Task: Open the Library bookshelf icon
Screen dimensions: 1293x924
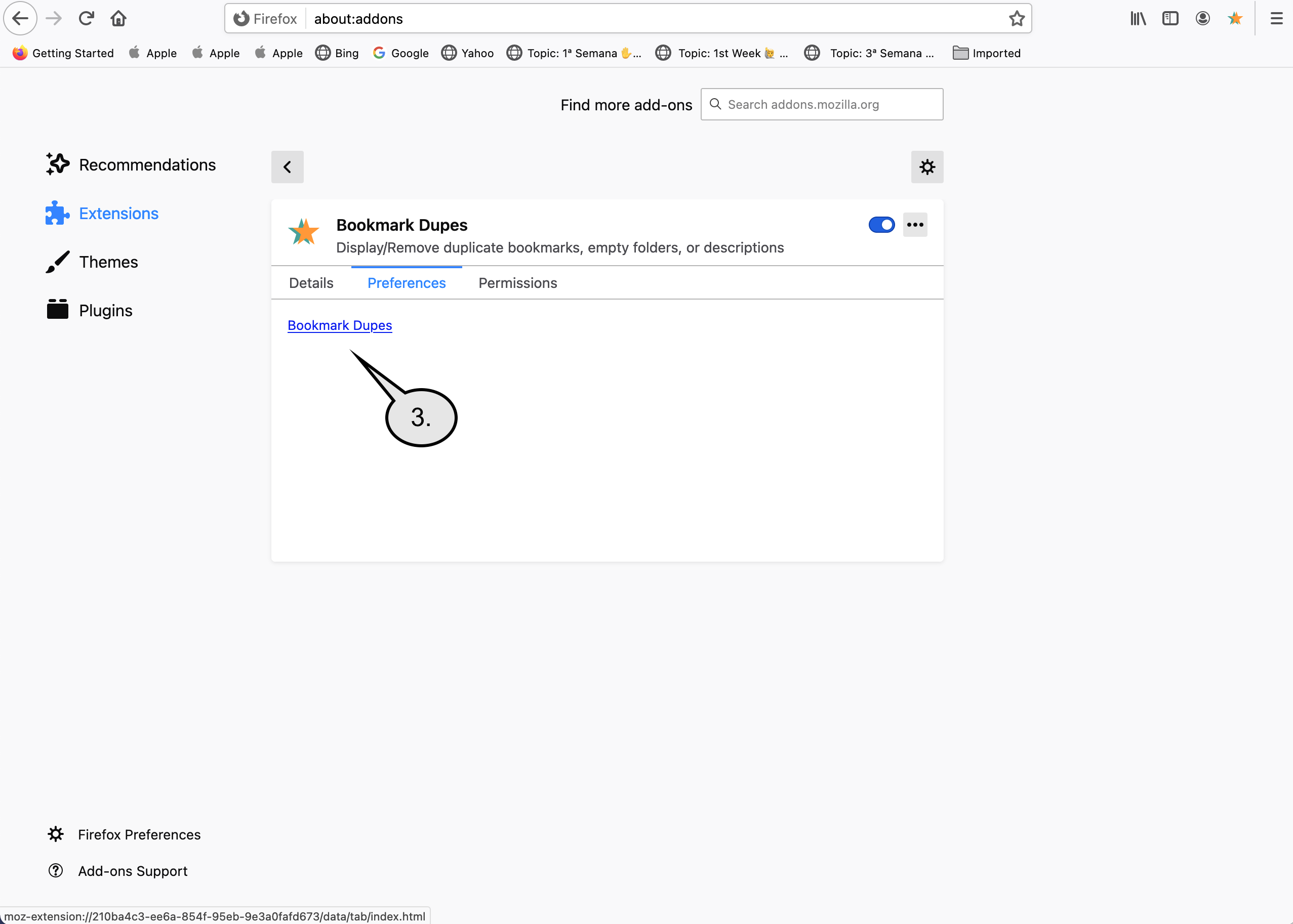Action: [1138, 19]
